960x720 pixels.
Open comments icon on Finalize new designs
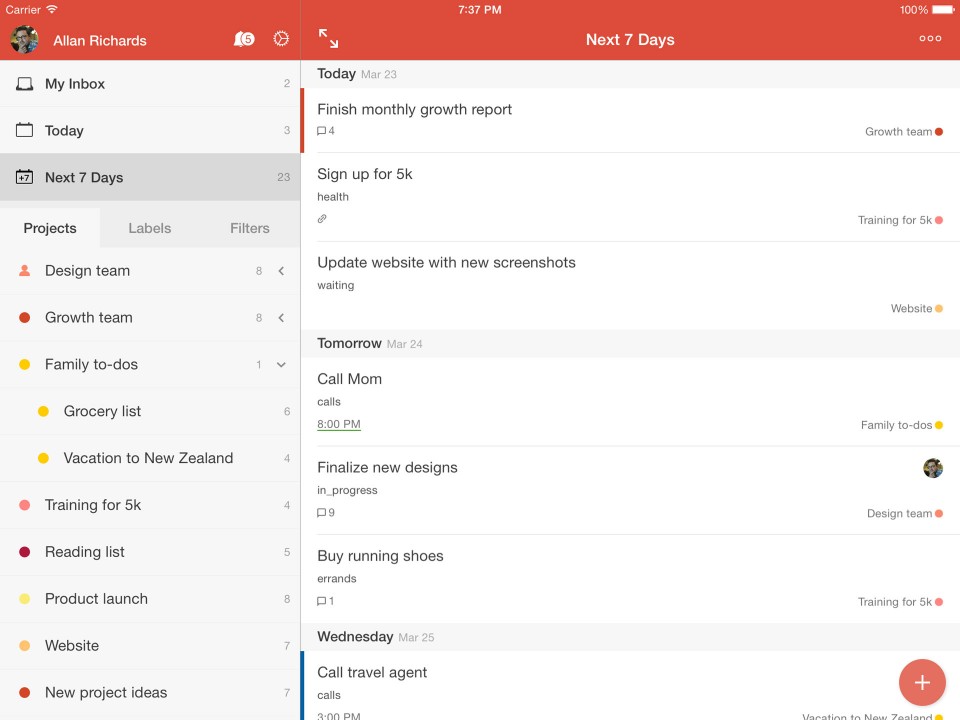[322, 513]
